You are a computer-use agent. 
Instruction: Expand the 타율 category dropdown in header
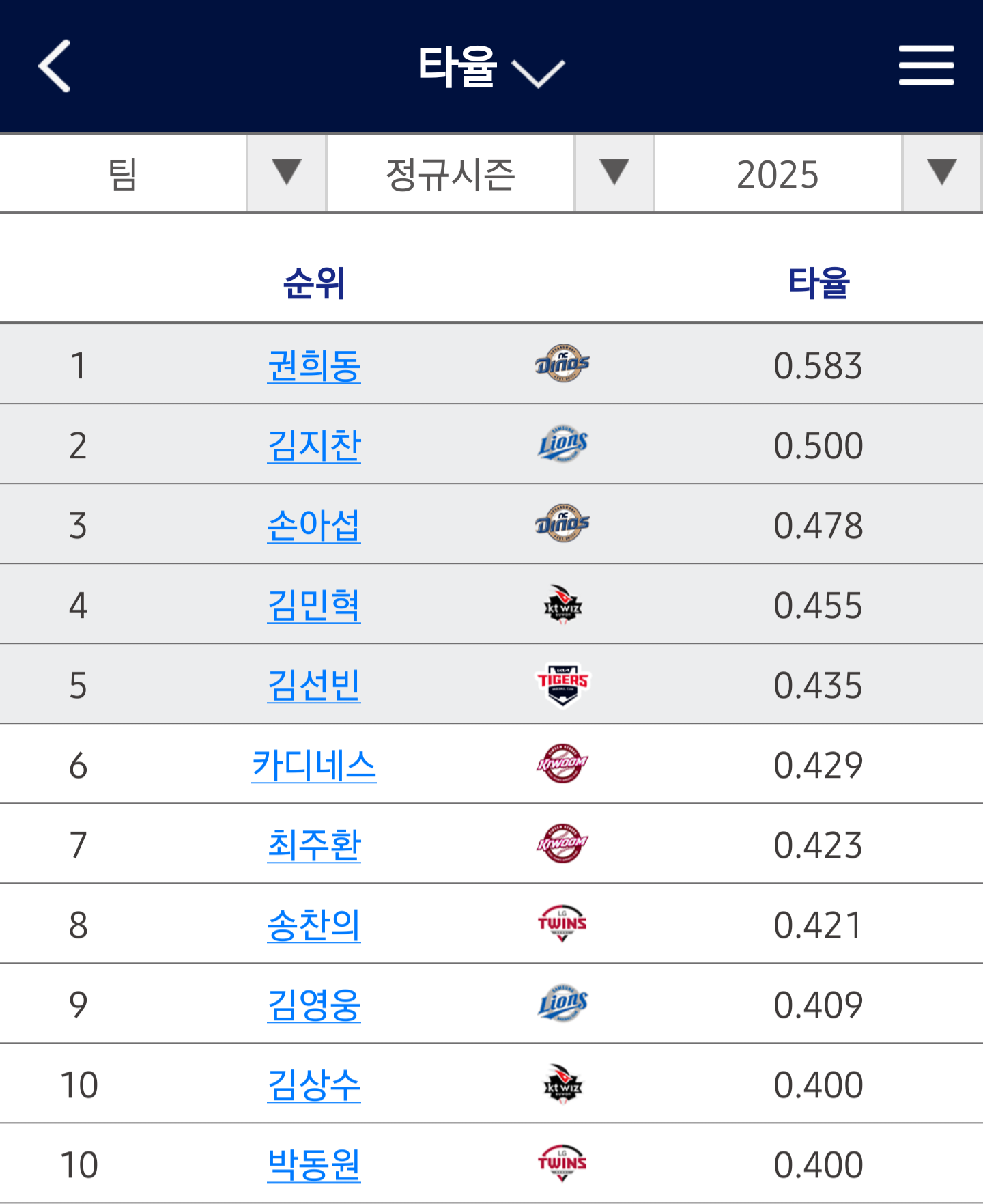pos(490,67)
